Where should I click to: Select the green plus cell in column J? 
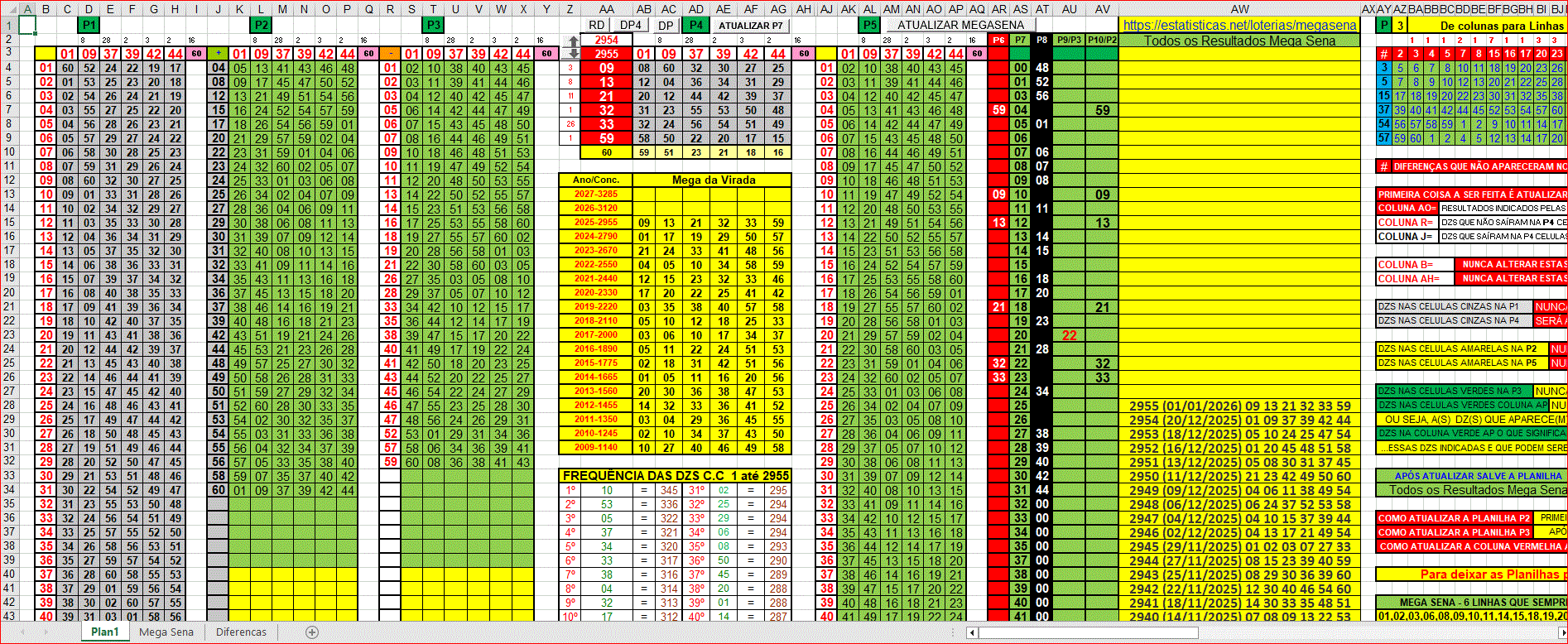(218, 54)
